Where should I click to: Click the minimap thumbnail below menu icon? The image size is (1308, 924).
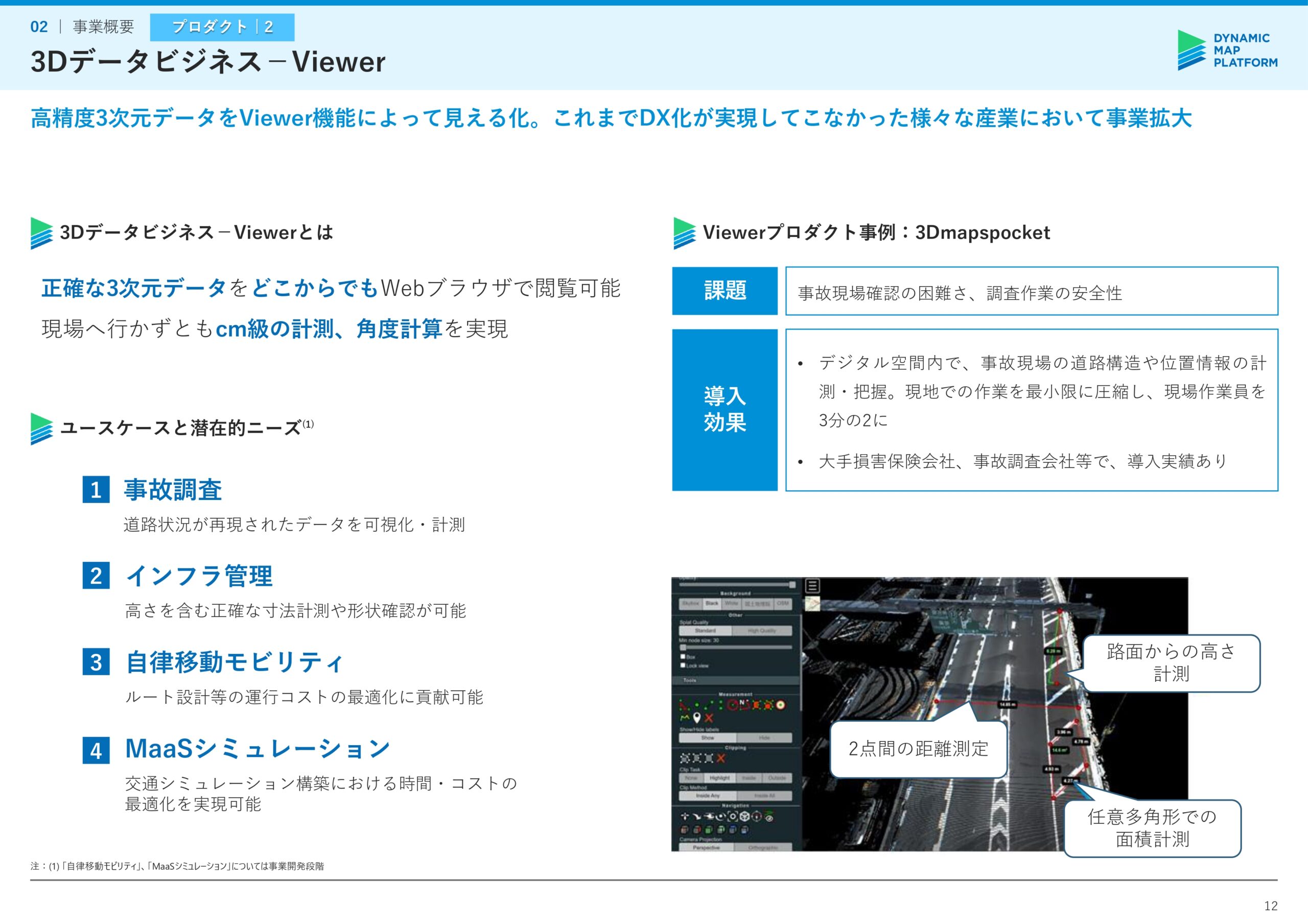[812, 603]
